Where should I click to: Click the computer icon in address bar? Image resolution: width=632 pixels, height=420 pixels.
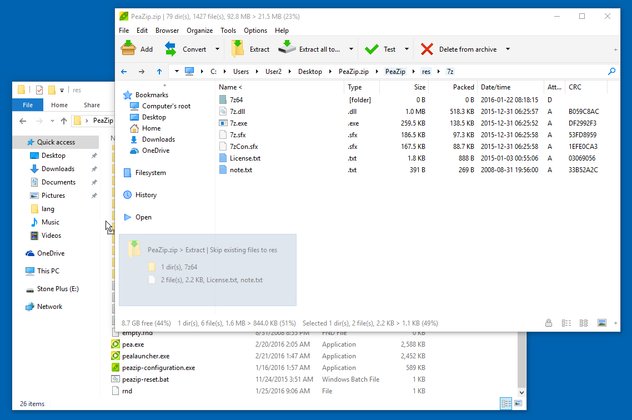(189, 71)
